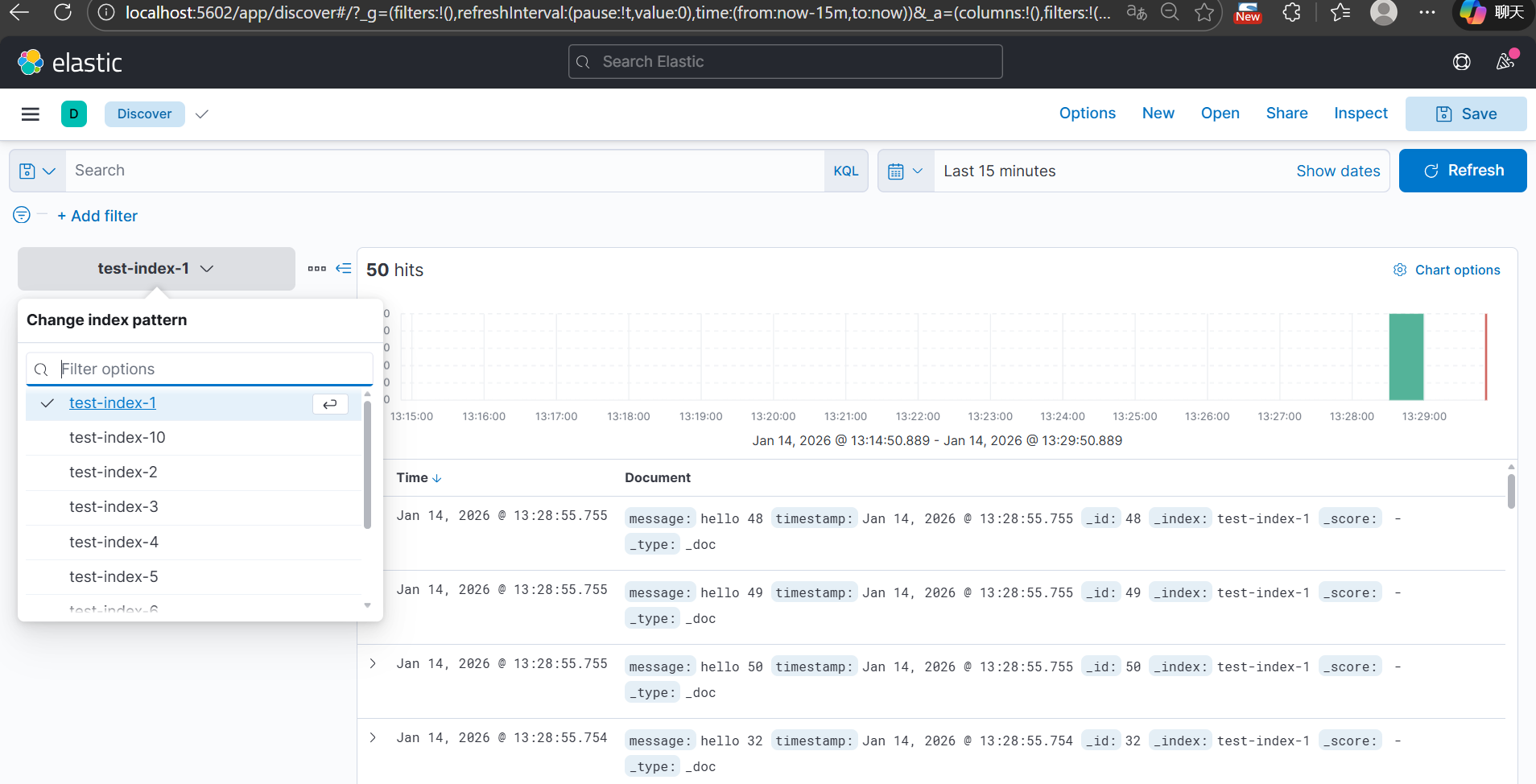The height and width of the screenshot is (784, 1536).
Task: Open calendar quick date menu
Action: pos(906,171)
